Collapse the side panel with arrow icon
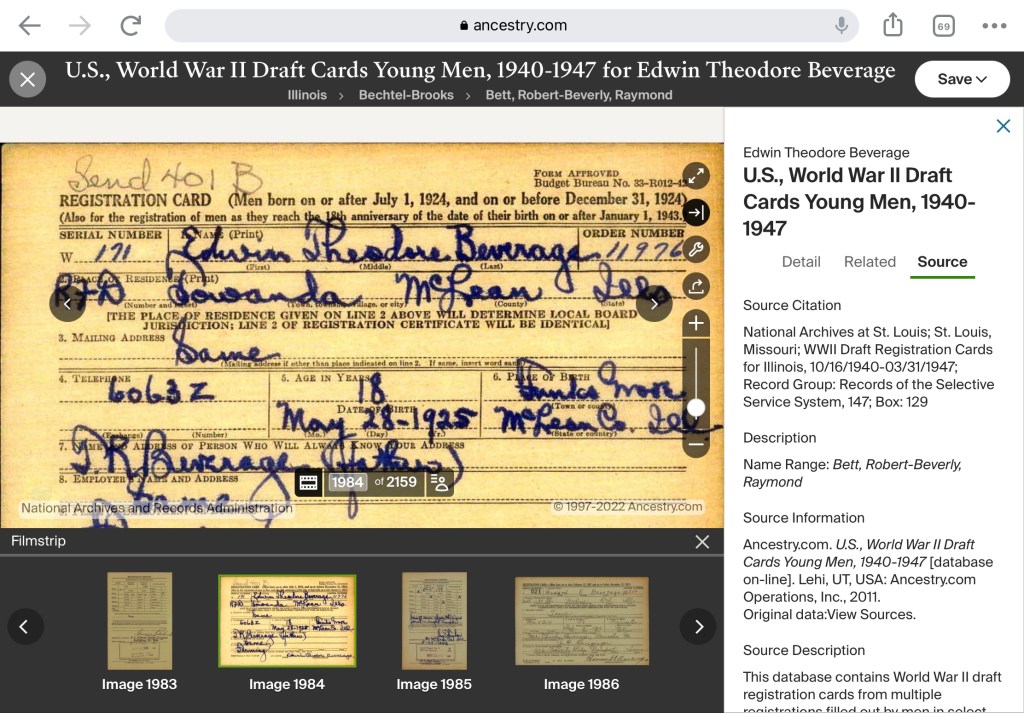 (x=696, y=213)
